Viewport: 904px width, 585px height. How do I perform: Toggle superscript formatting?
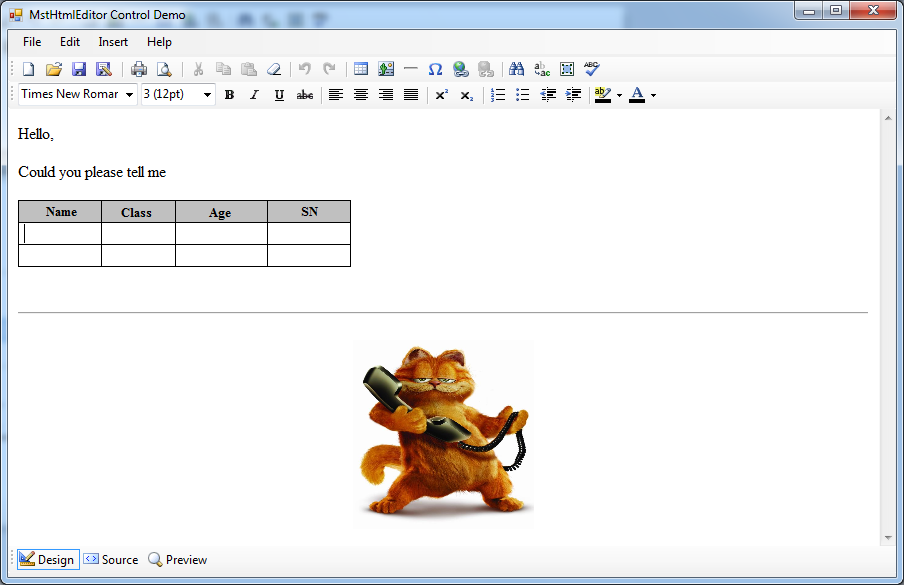click(442, 95)
